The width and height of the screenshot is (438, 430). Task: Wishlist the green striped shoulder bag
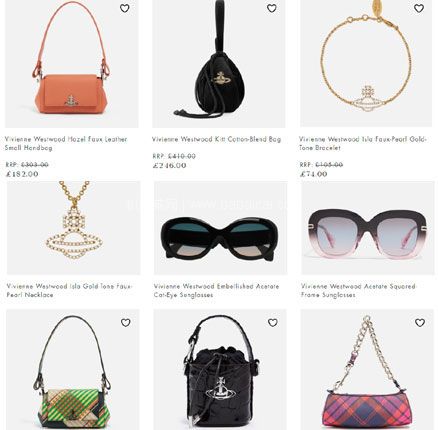(126, 322)
